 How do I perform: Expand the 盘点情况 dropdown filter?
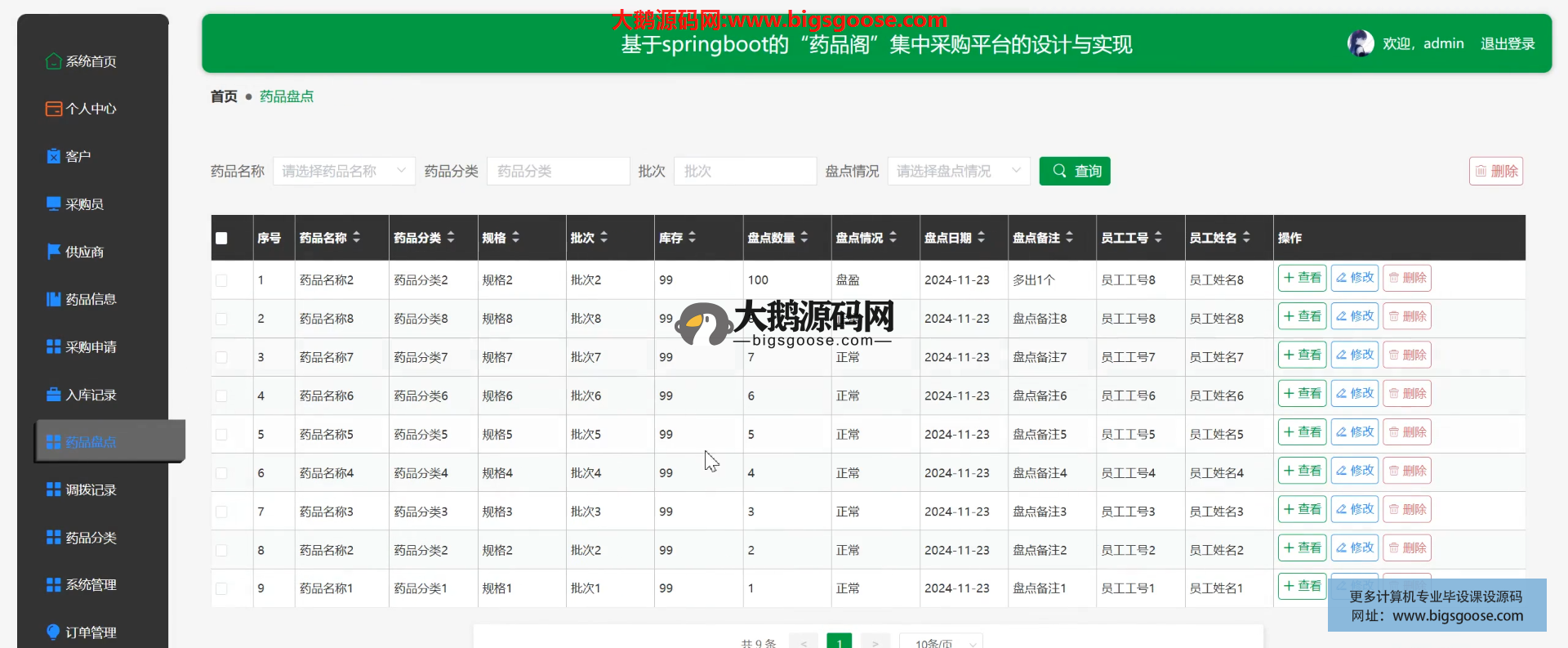pos(958,171)
